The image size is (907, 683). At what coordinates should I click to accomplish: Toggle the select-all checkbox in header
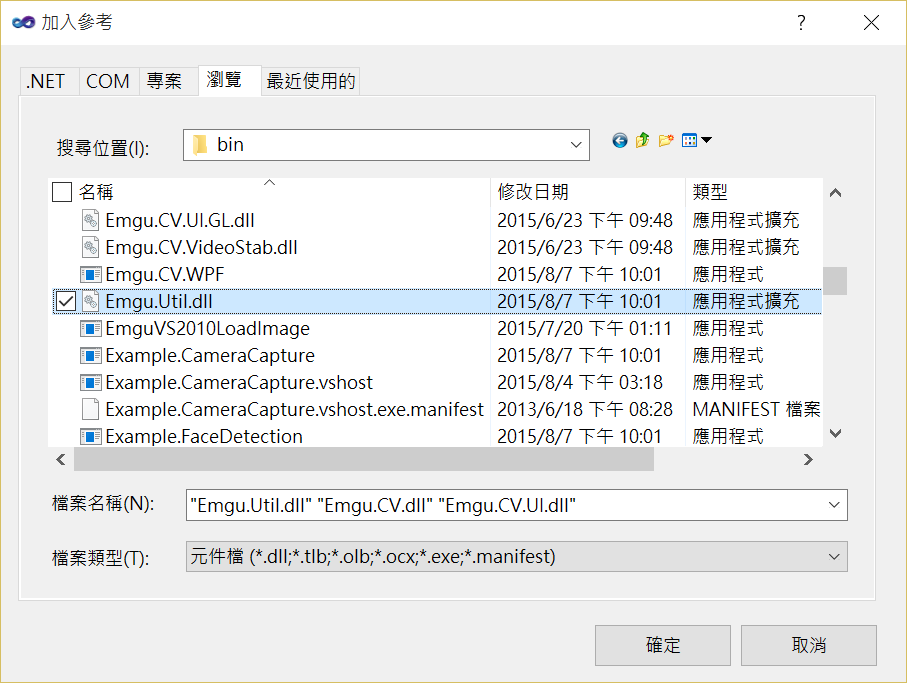[62, 192]
